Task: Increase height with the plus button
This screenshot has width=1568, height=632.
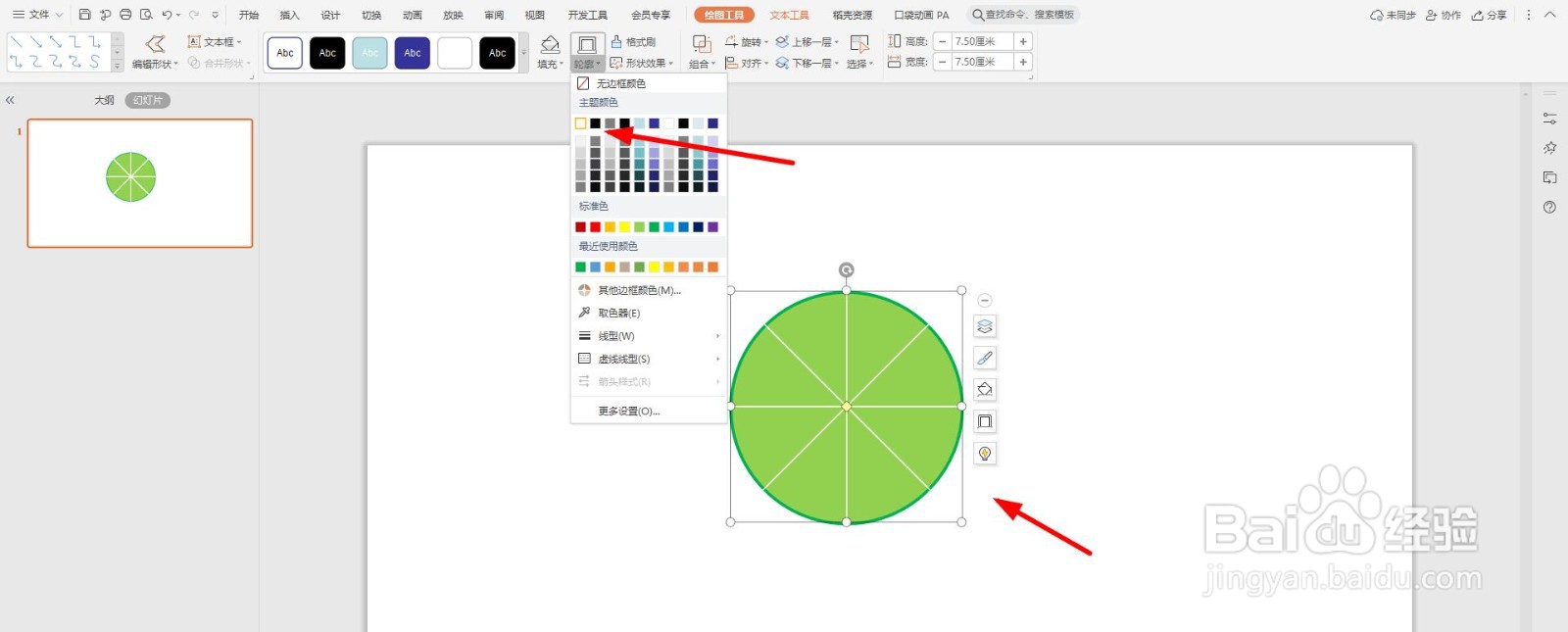Action: tap(1023, 41)
